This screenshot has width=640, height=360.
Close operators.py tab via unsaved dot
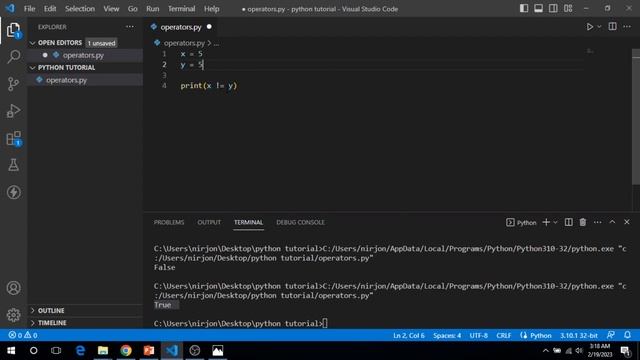209,27
